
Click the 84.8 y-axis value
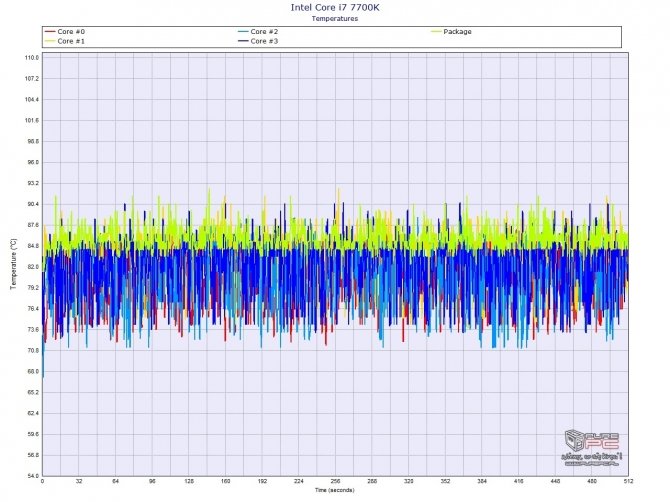coord(32,246)
